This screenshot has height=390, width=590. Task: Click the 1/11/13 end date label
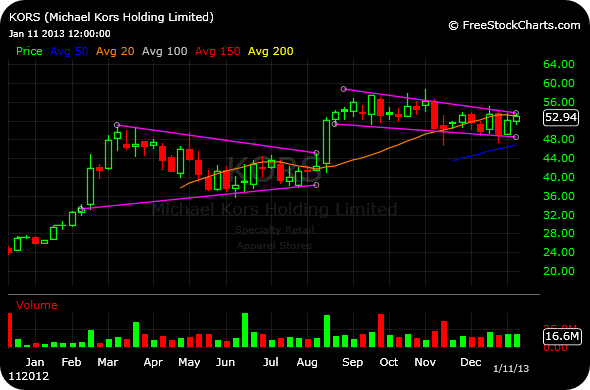coord(511,369)
